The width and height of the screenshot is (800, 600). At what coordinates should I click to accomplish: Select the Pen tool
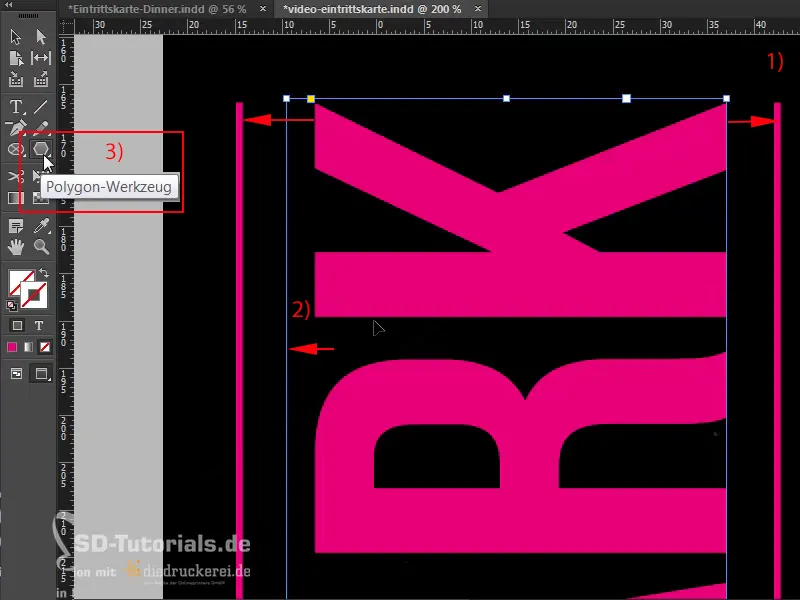click(x=16, y=128)
